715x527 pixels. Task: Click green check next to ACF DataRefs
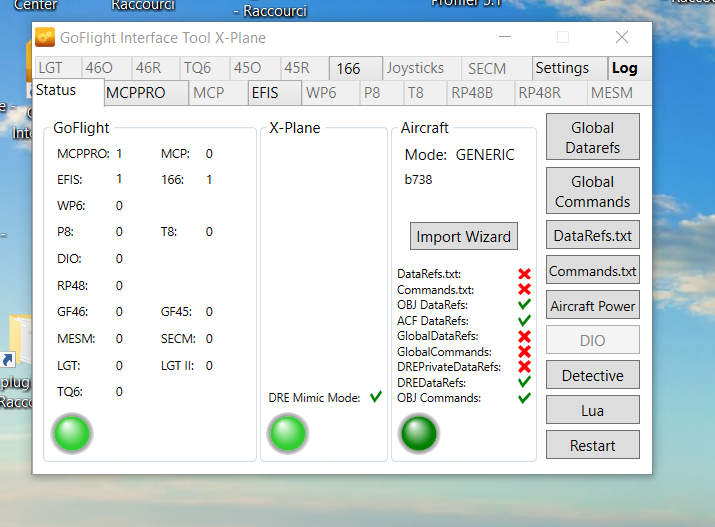(524, 320)
